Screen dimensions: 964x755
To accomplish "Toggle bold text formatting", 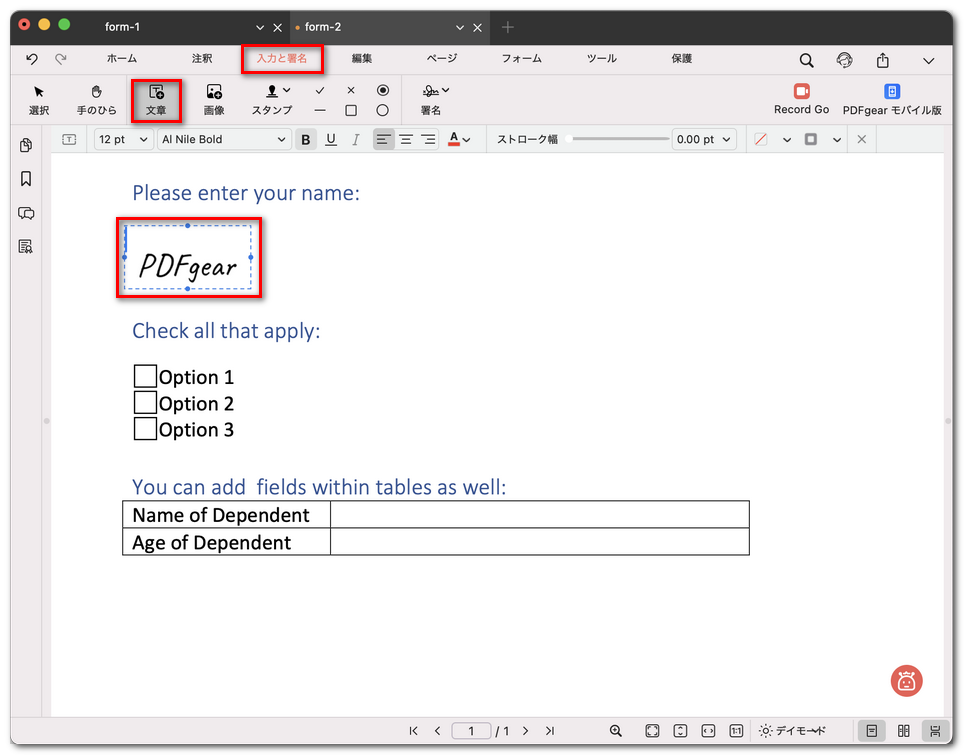I will (x=306, y=140).
